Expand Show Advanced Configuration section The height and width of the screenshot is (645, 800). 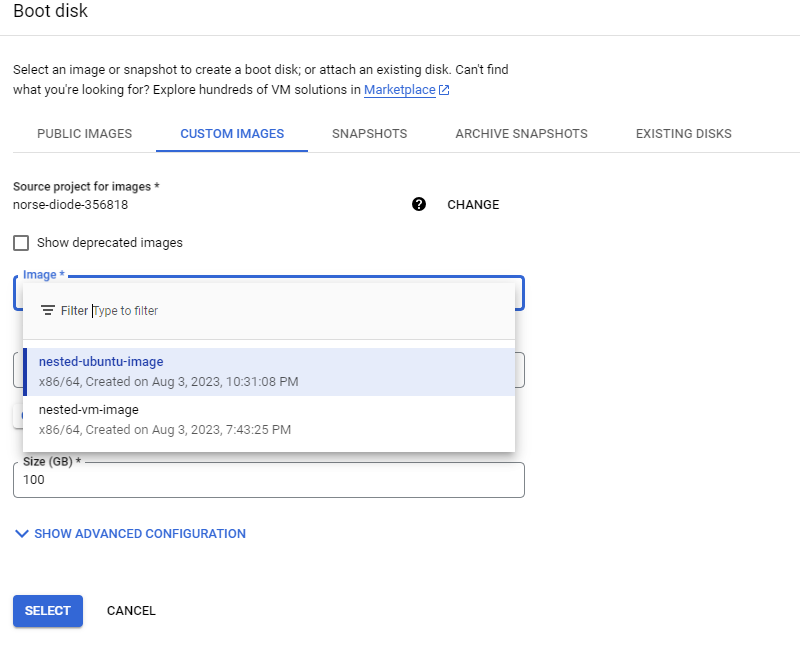point(130,534)
